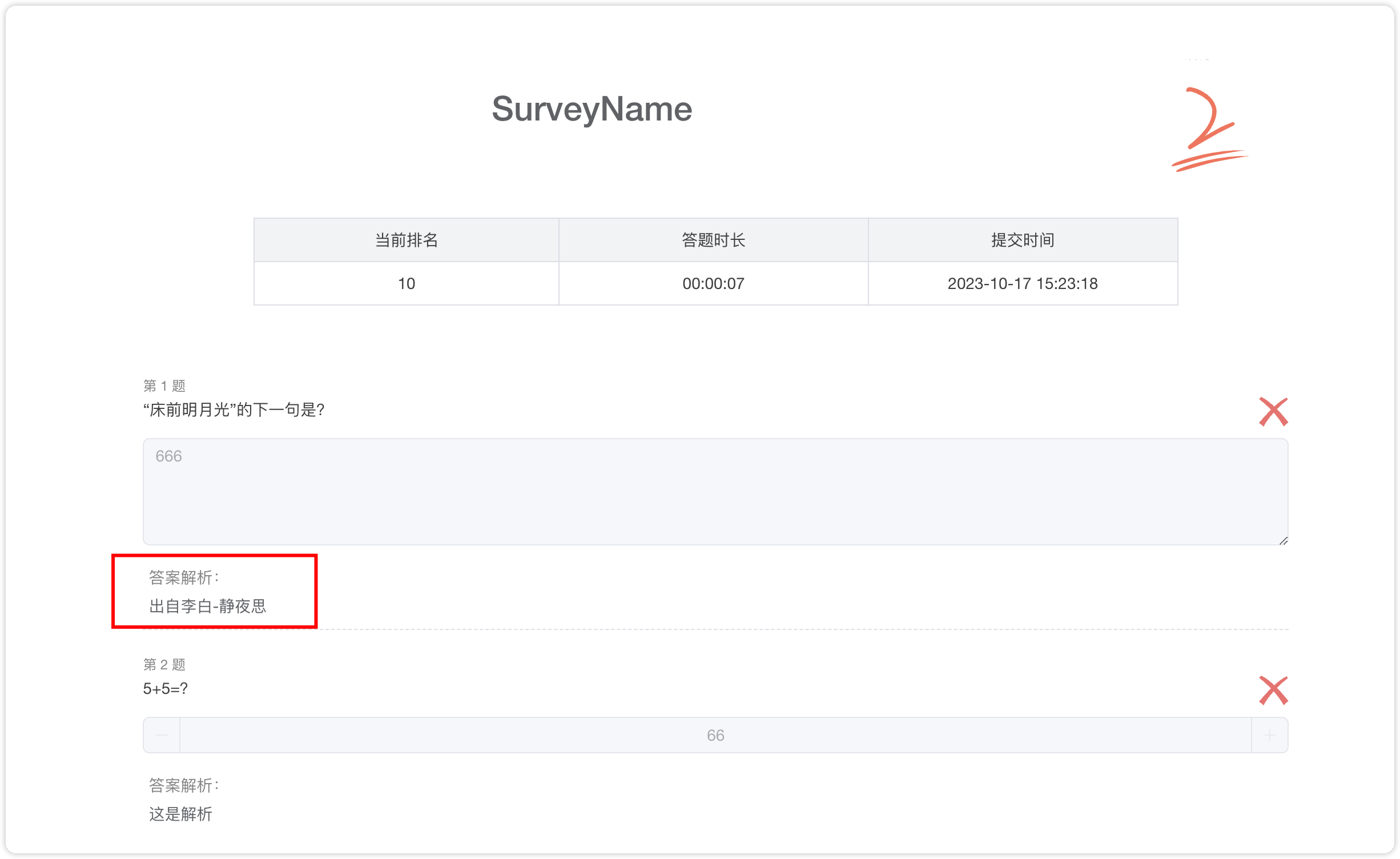Image resolution: width=1400 pixels, height=859 pixels.
Task: Click the explanation text 出自李白-静夜思
Action: [208, 606]
